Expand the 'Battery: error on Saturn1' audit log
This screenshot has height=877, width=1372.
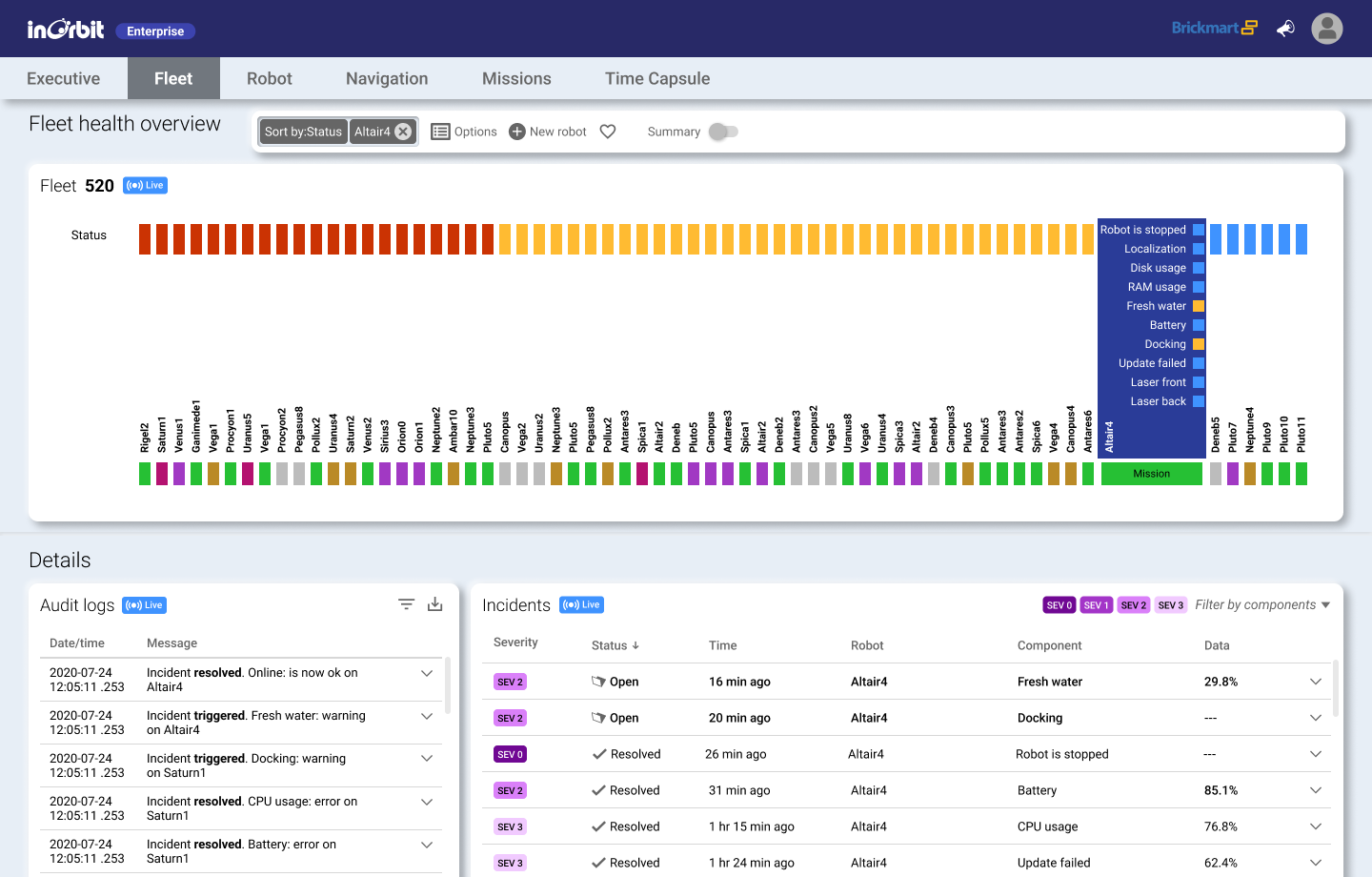427,845
